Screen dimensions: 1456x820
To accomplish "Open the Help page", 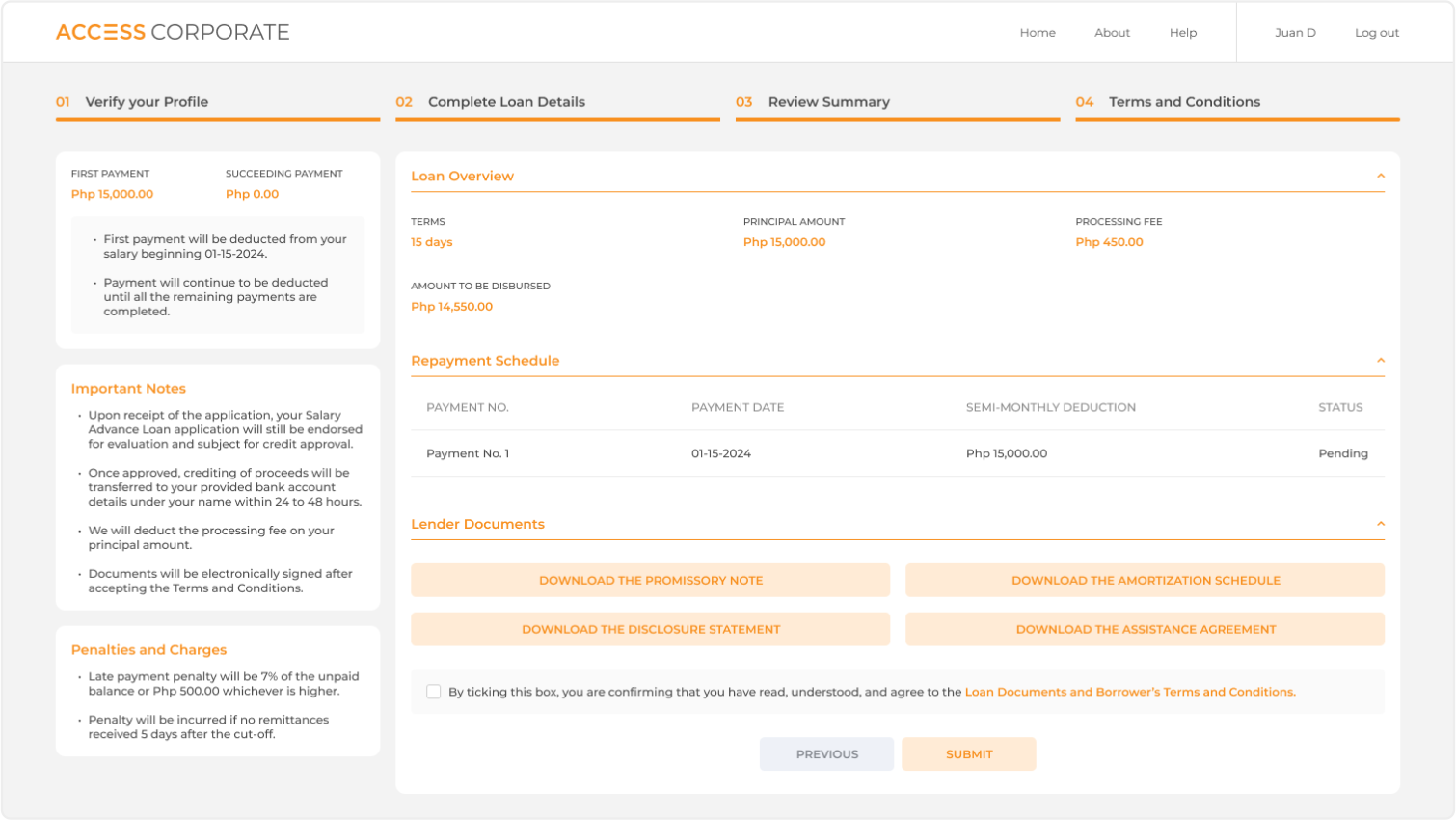I will pyautogui.click(x=1183, y=33).
